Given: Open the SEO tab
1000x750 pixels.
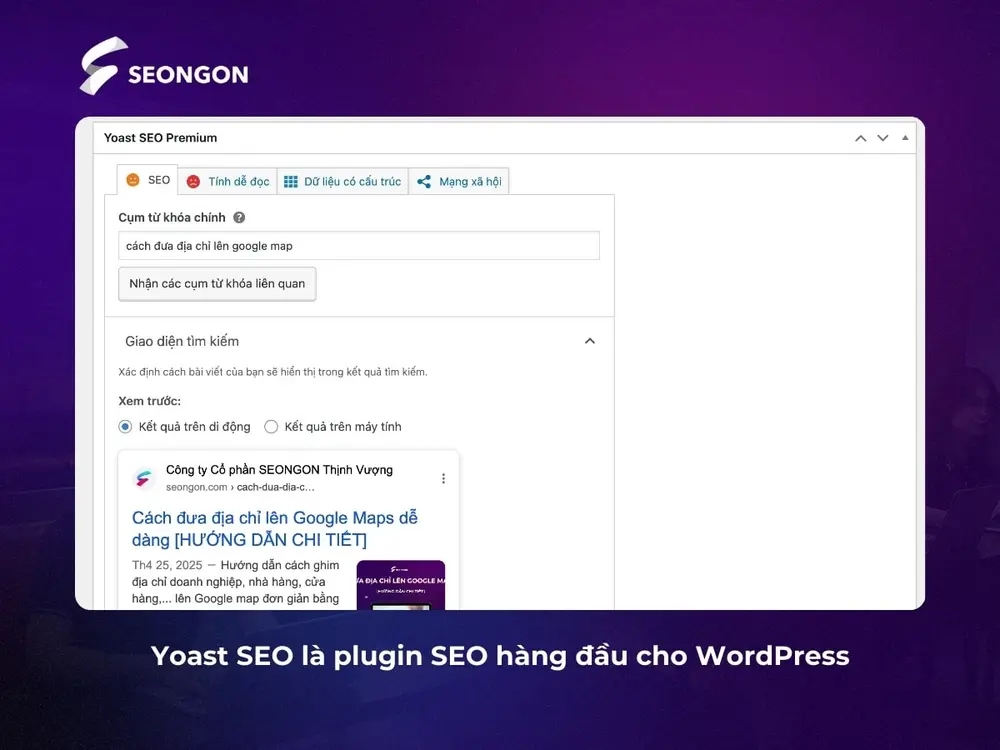Looking at the screenshot, I should tap(147, 180).
